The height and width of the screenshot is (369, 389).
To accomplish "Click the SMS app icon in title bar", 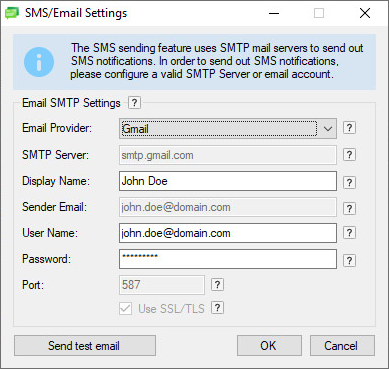I will click(x=12, y=13).
